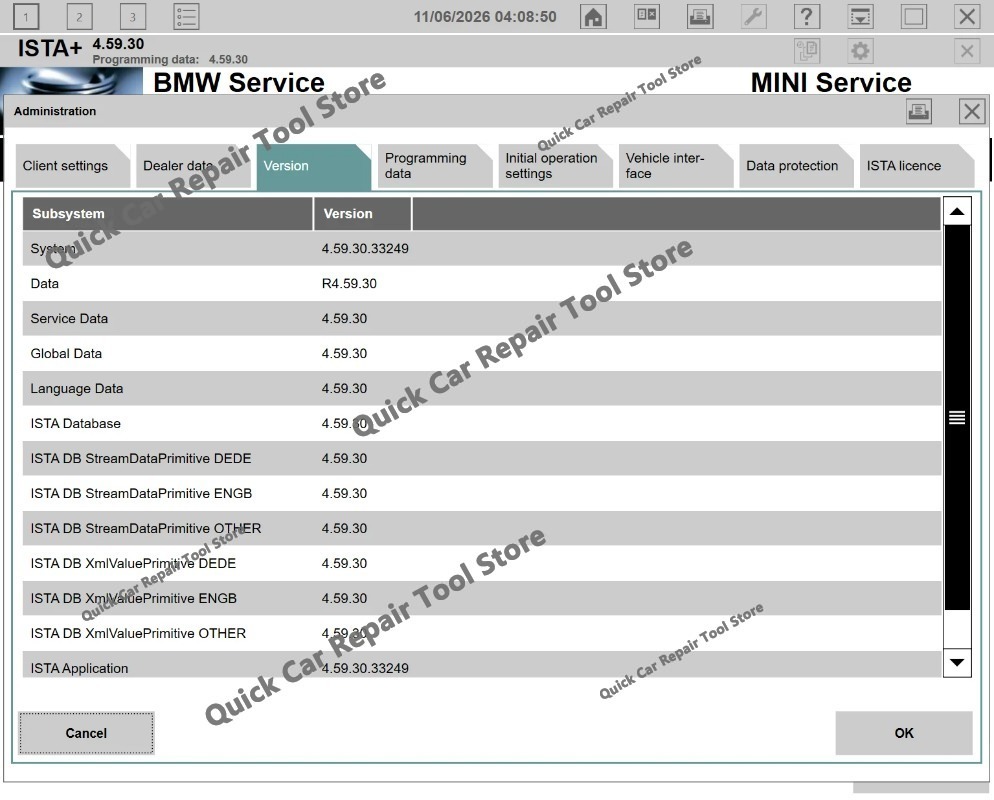Click the question mark help icon
Viewport: 994px width, 800px height.
coord(806,16)
